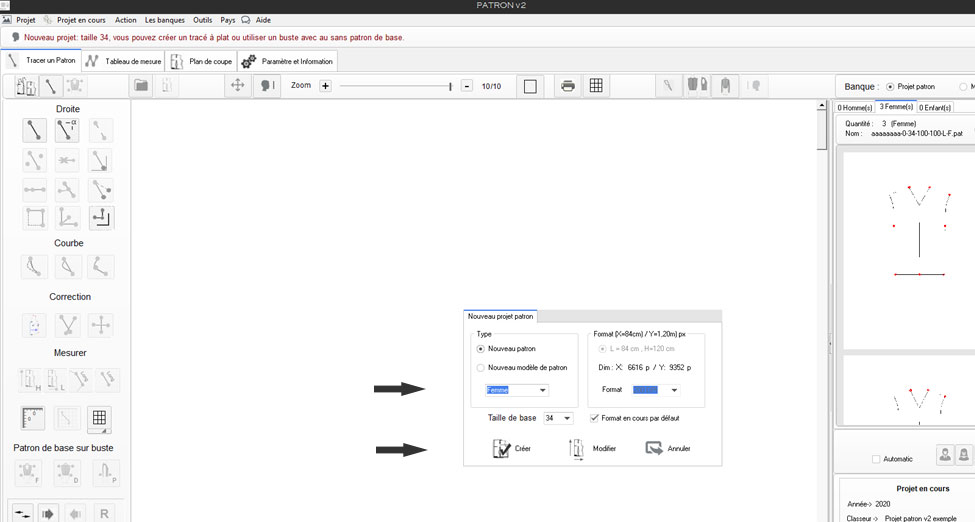Click the pan/move arrows tool
The height and width of the screenshot is (522, 975).
coord(238,86)
